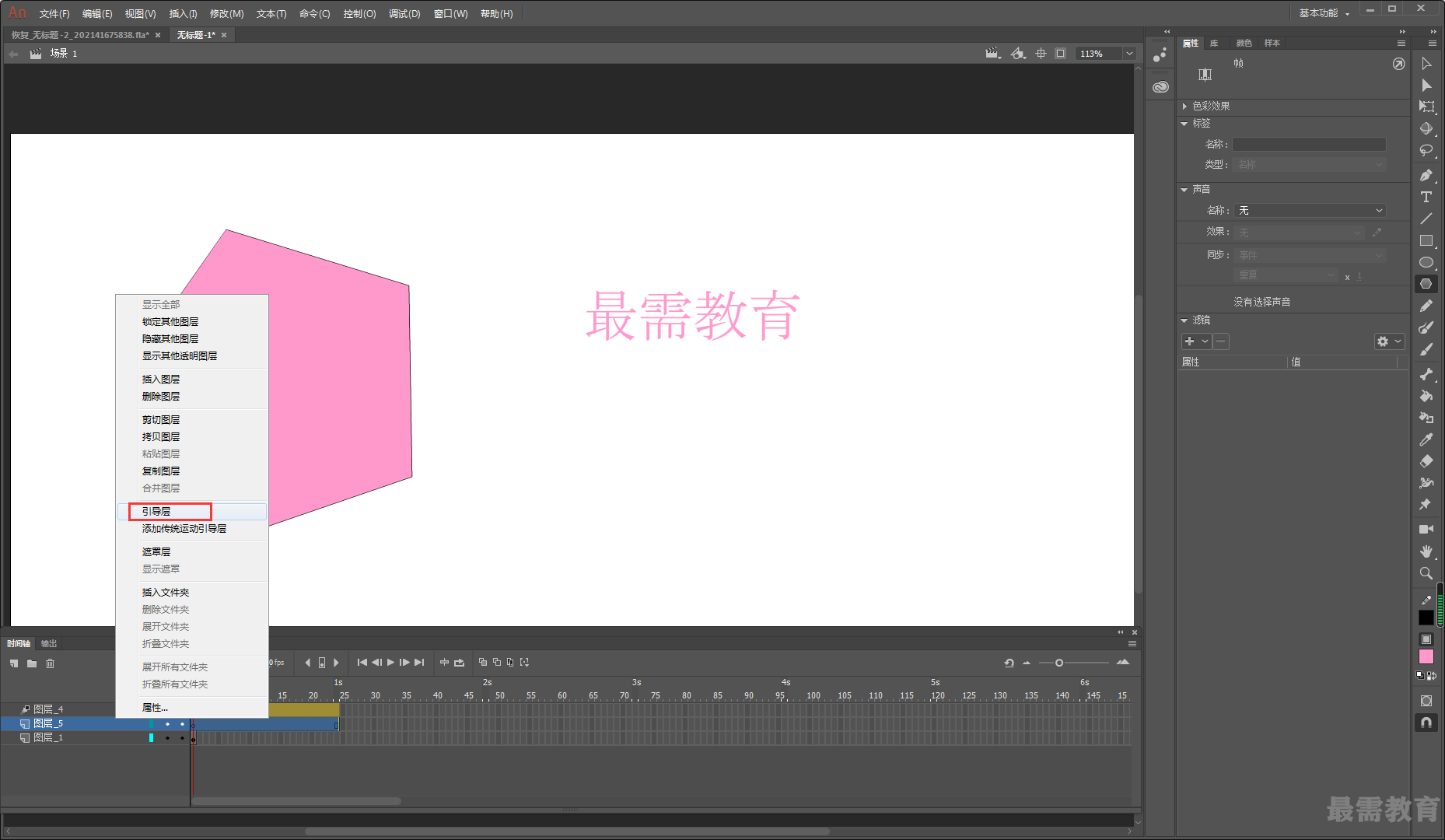Image resolution: width=1445 pixels, height=840 pixels.
Task: Click the Edit Scene clapper button
Action: pos(993,54)
